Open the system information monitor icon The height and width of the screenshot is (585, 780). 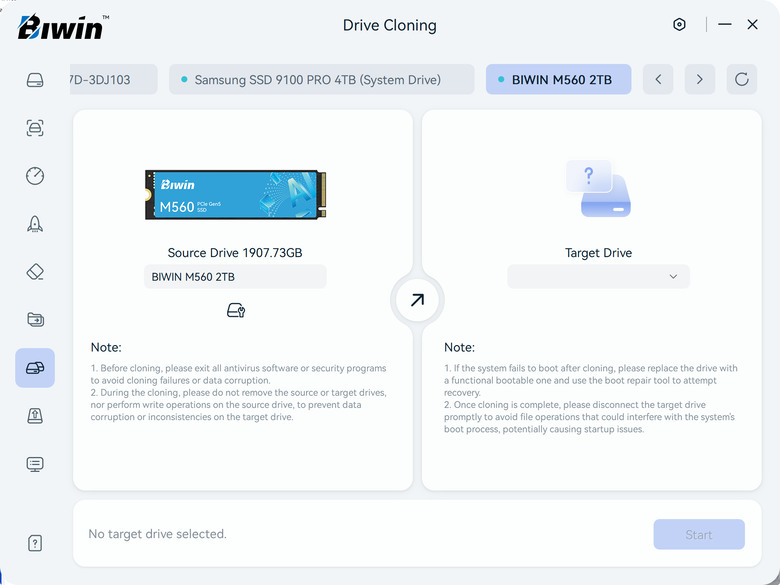pos(35,464)
